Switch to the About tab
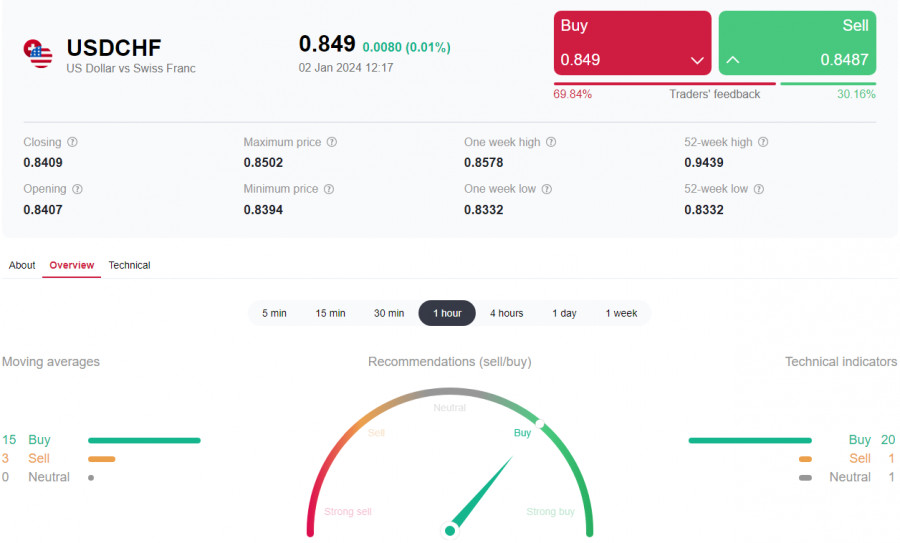Screen dimensions: 900x543 [x=22, y=265]
